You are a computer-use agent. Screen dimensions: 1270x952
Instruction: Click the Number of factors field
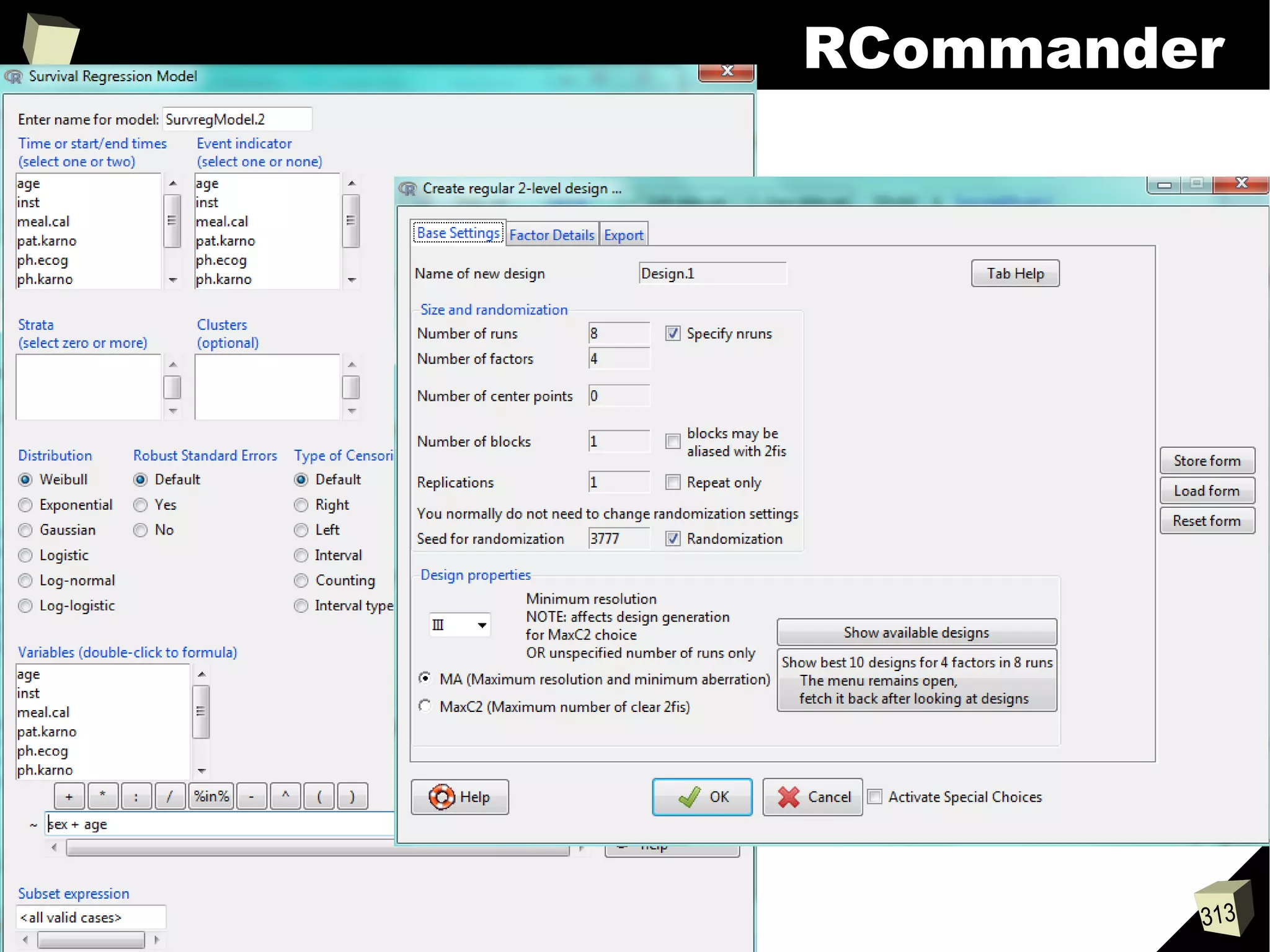pyautogui.click(x=619, y=358)
